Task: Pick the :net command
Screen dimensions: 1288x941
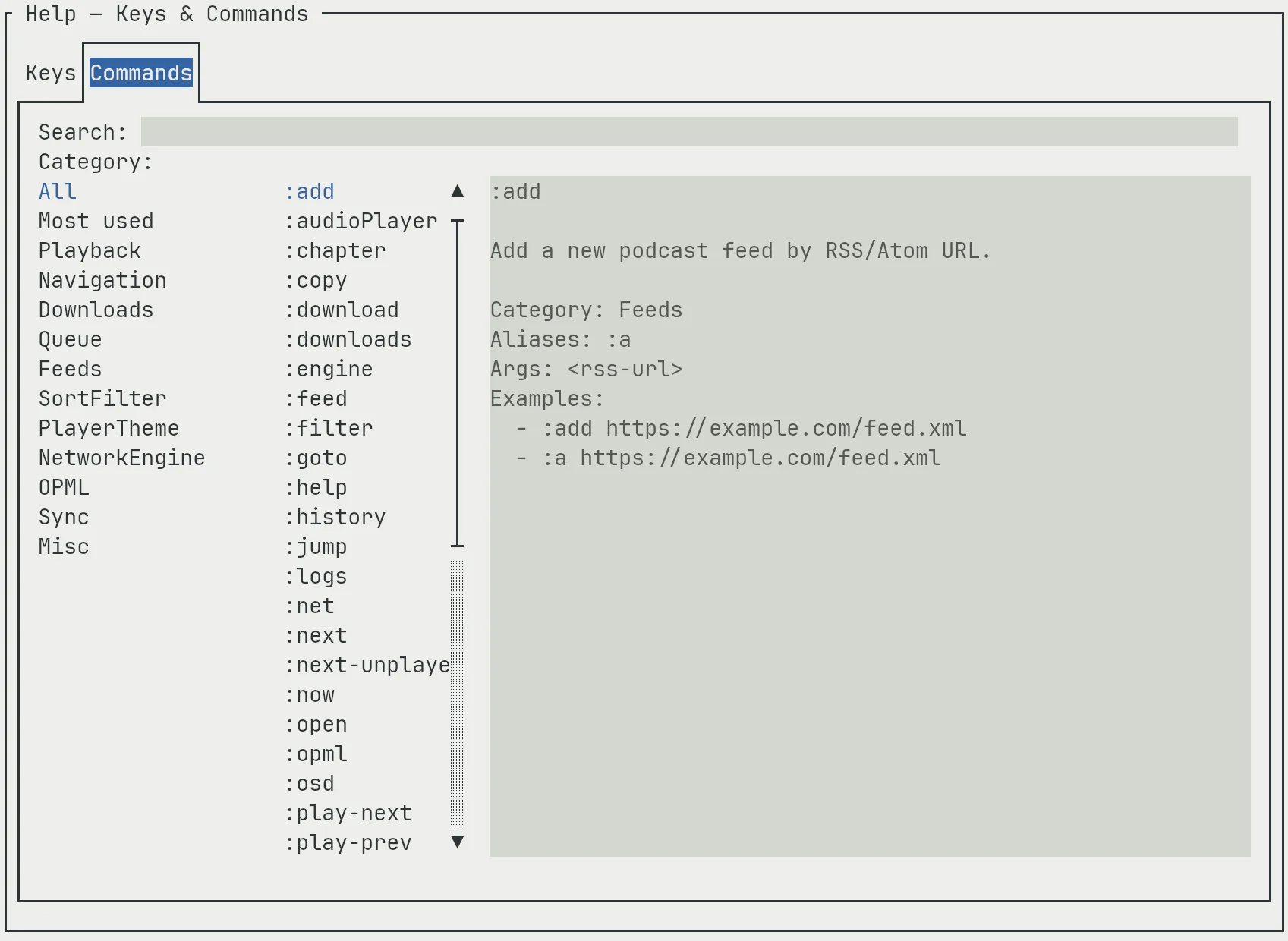Action: click(x=310, y=606)
